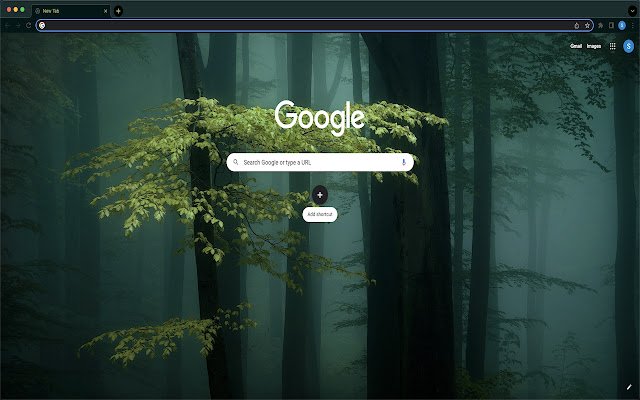Screen dimensions: 640x400
Task: Click the plus circle to add a shortcut
Action: click(320, 195)
